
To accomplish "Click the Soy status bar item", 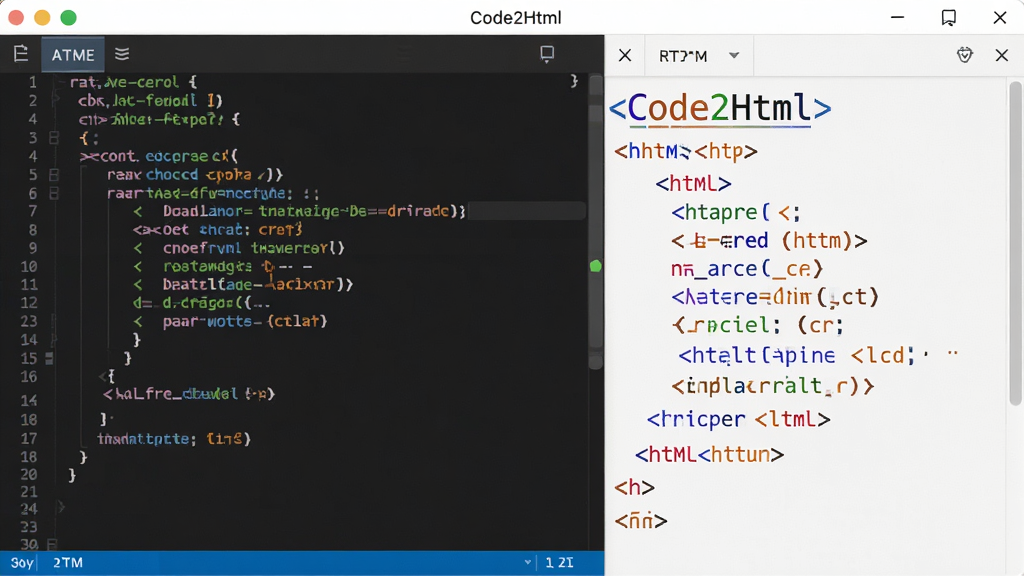I will coord(22,562).
